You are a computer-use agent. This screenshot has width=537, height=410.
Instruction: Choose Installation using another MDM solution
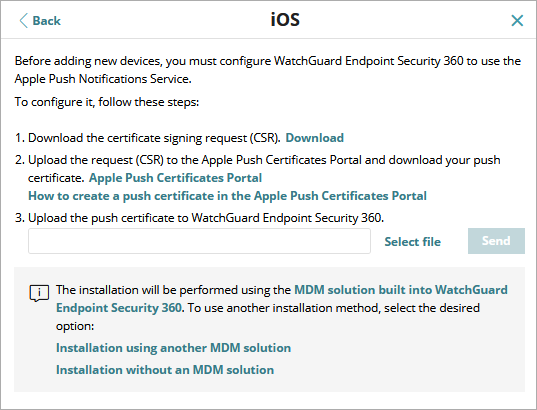click(x=173, y=348)
